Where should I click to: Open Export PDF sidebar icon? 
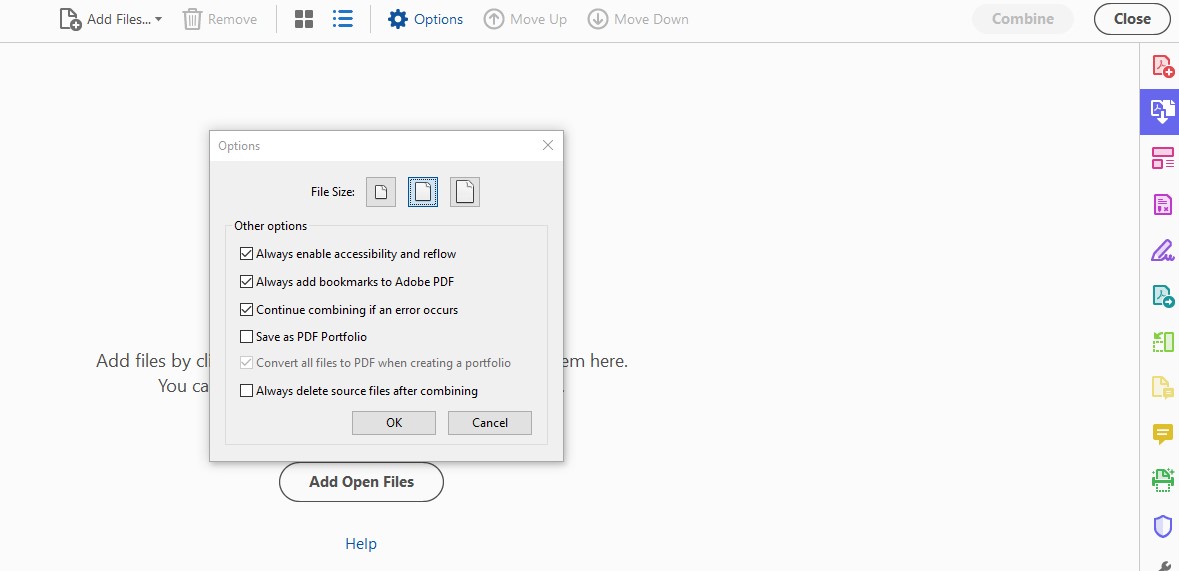point(1163,296)
